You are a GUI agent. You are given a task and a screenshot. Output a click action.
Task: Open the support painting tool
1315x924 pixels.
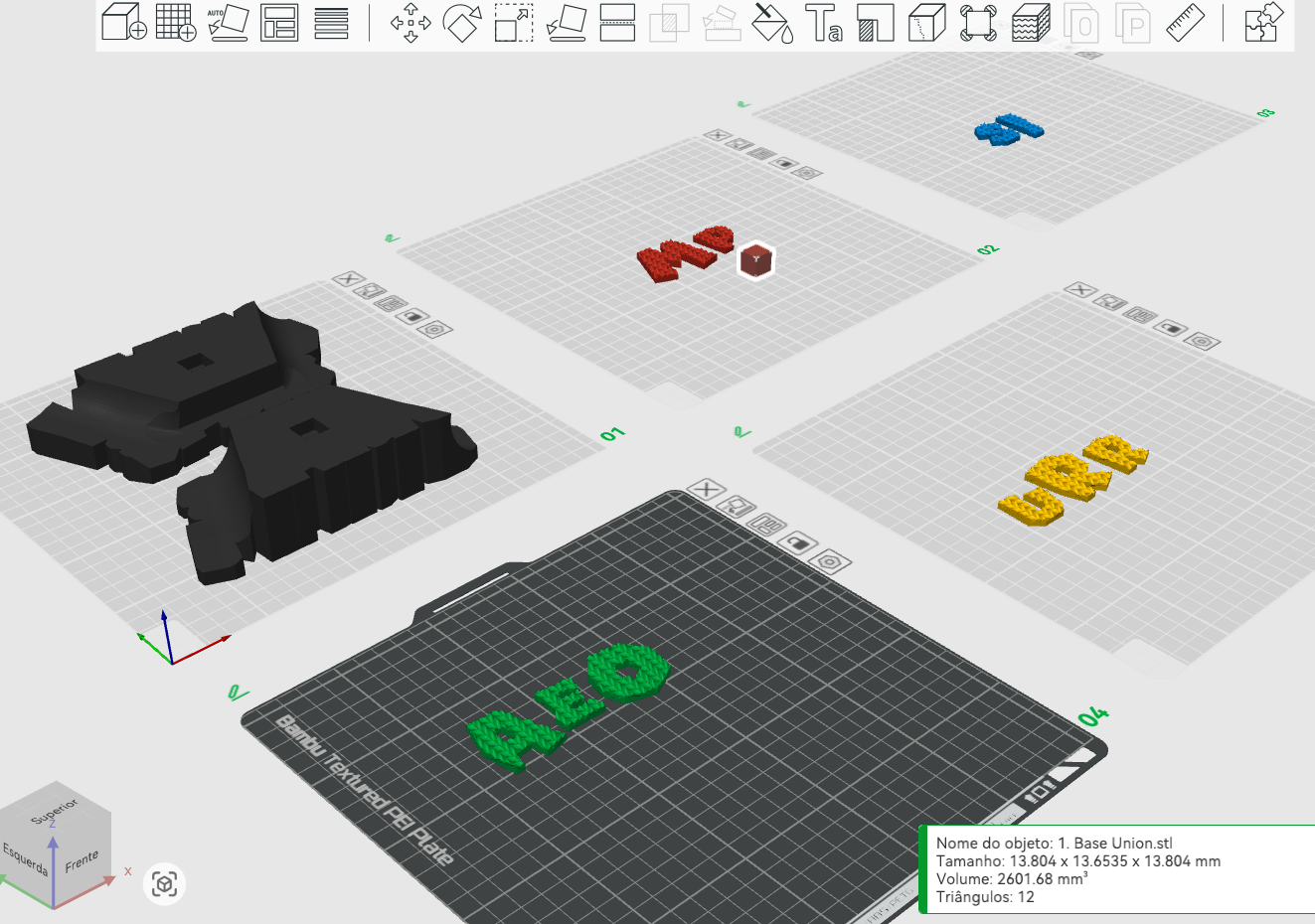[x=876, y=22]
